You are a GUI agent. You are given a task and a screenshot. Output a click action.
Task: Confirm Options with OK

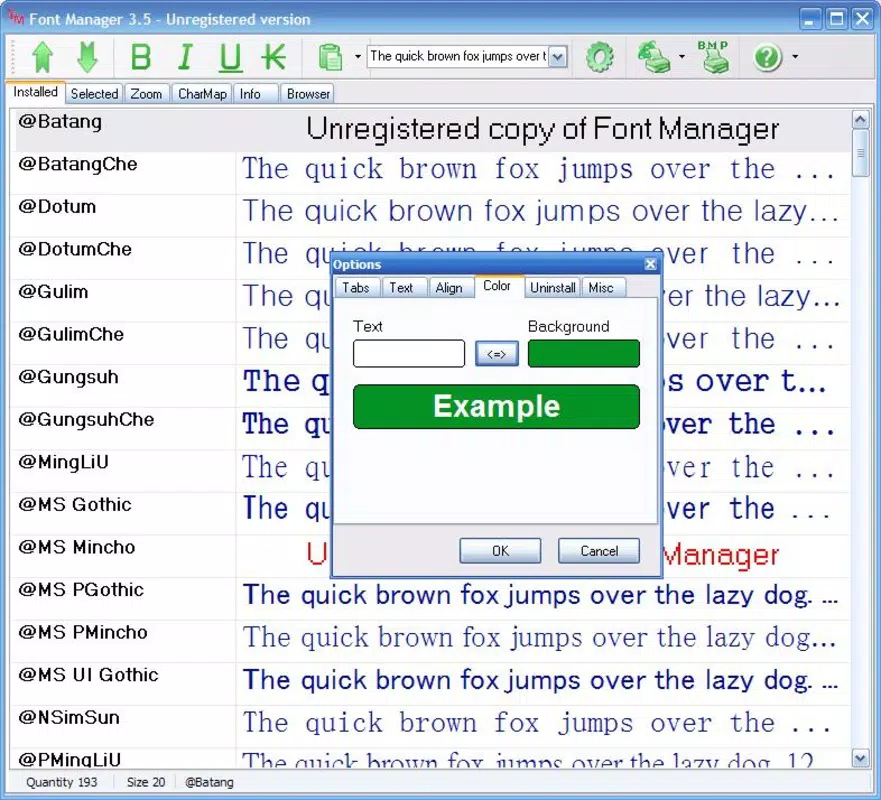coord(500,551)
